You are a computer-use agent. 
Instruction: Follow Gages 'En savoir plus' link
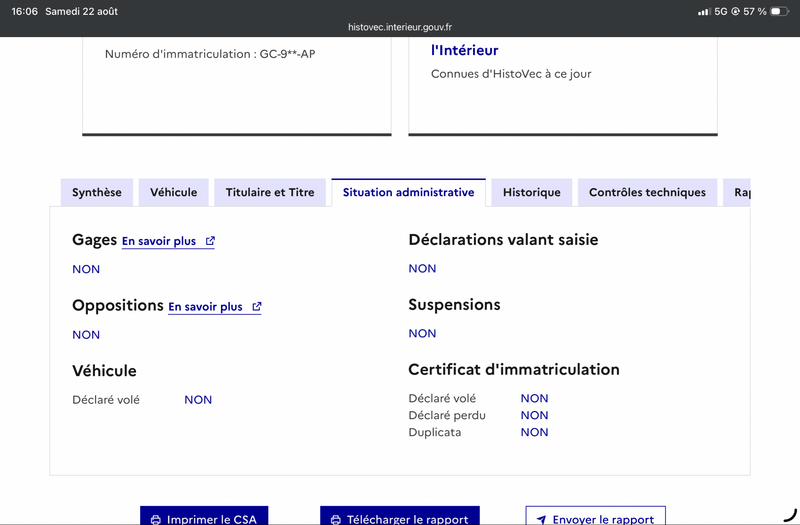(x=168, y=241)
